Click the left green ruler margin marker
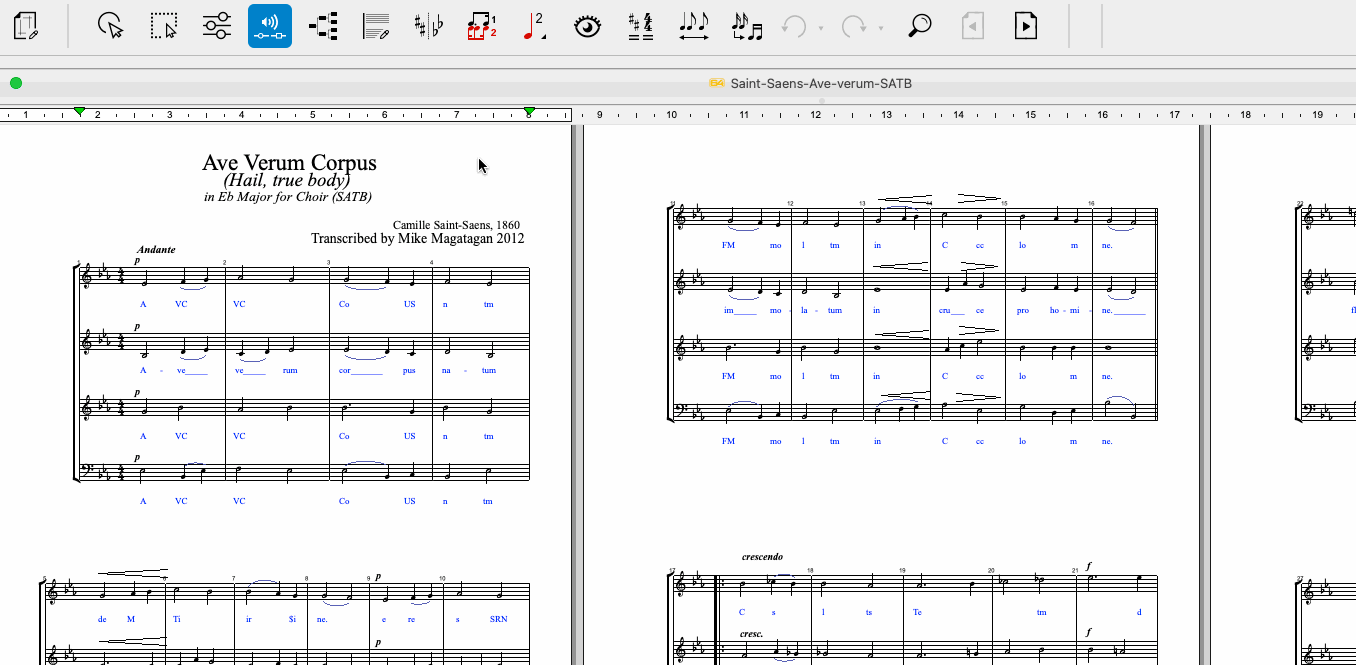Viewport: 1356px width, 665px height. click(80, 111)
